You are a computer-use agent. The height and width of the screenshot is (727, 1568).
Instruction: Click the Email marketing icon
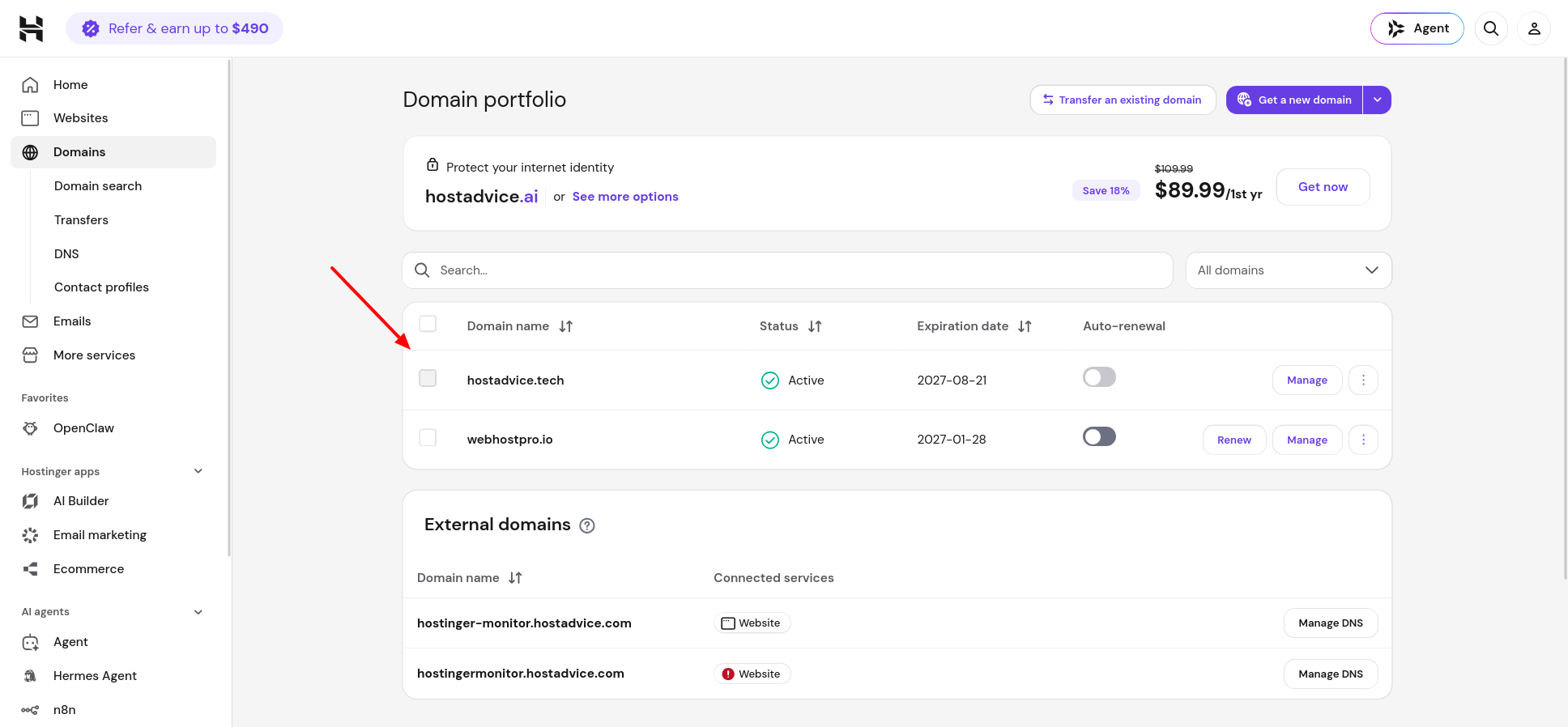coord(30,535)
